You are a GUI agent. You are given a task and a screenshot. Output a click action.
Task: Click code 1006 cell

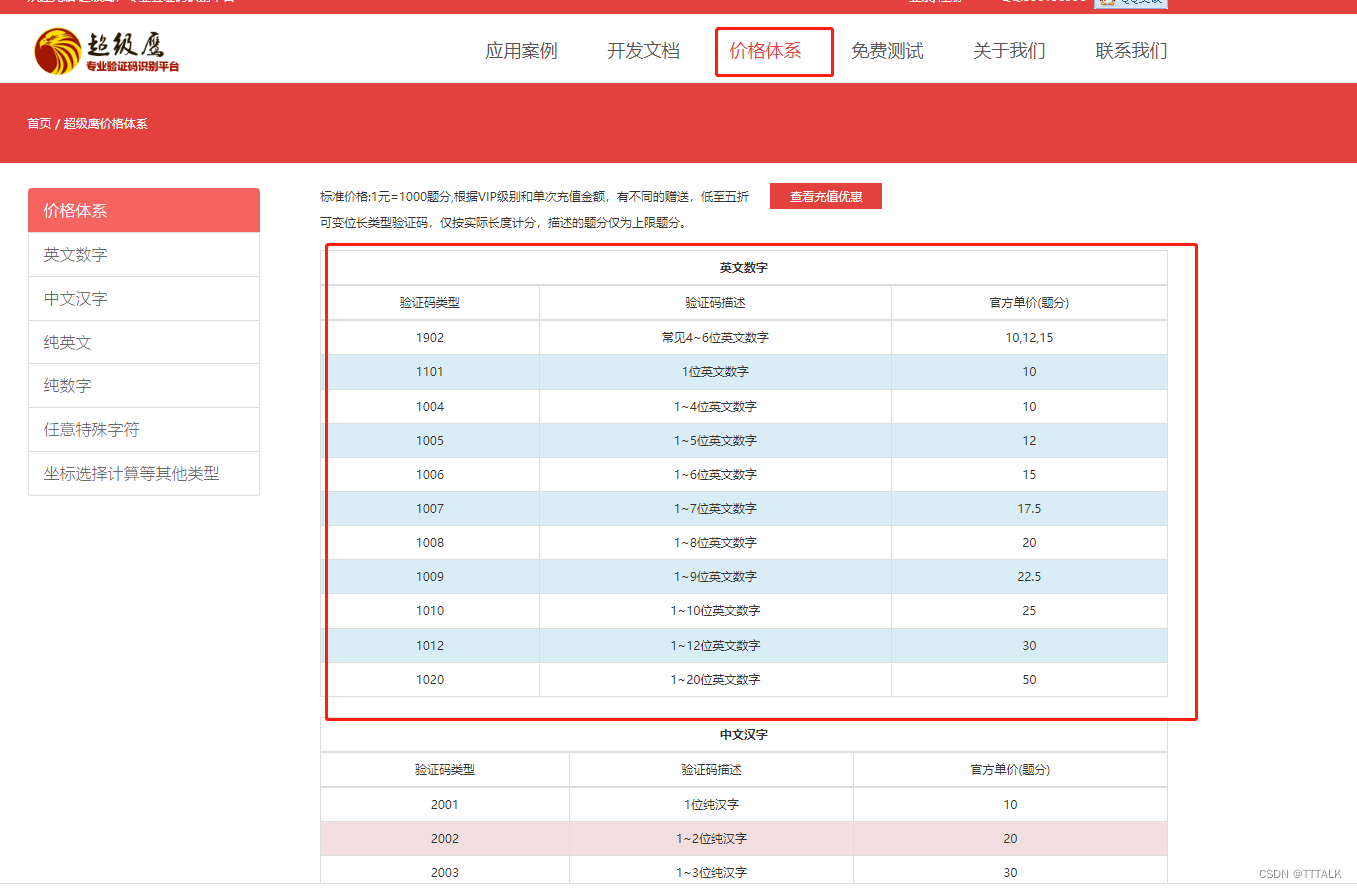pyautogui.click(x=430, y=475)
